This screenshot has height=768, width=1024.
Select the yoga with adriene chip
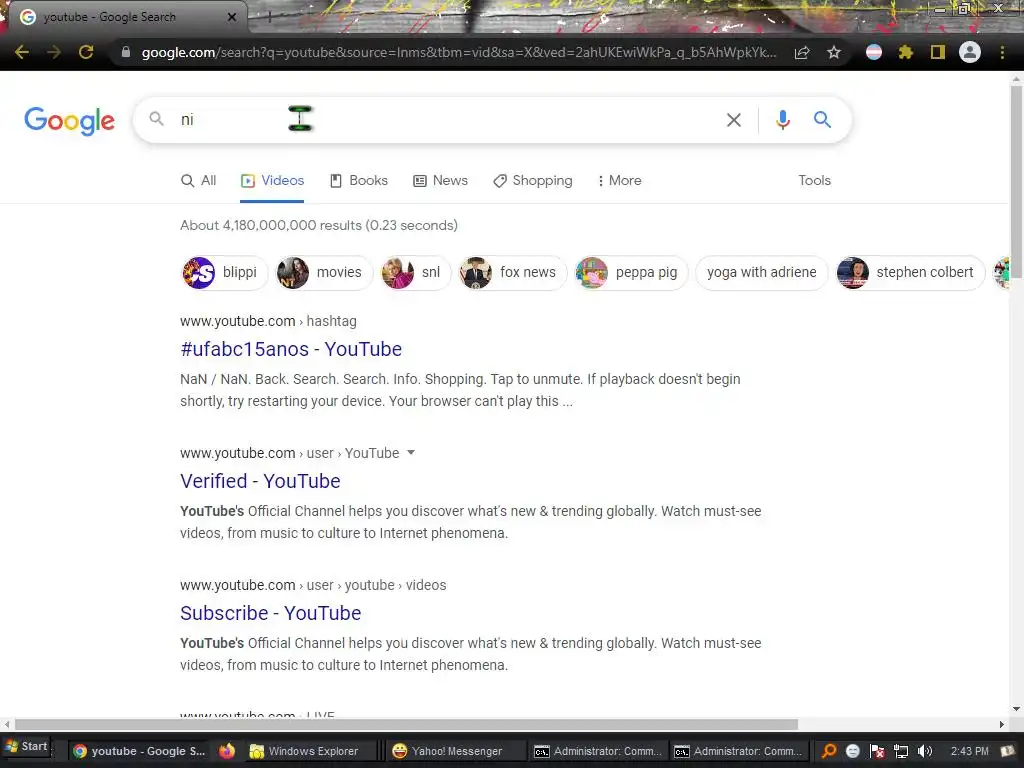761,272
